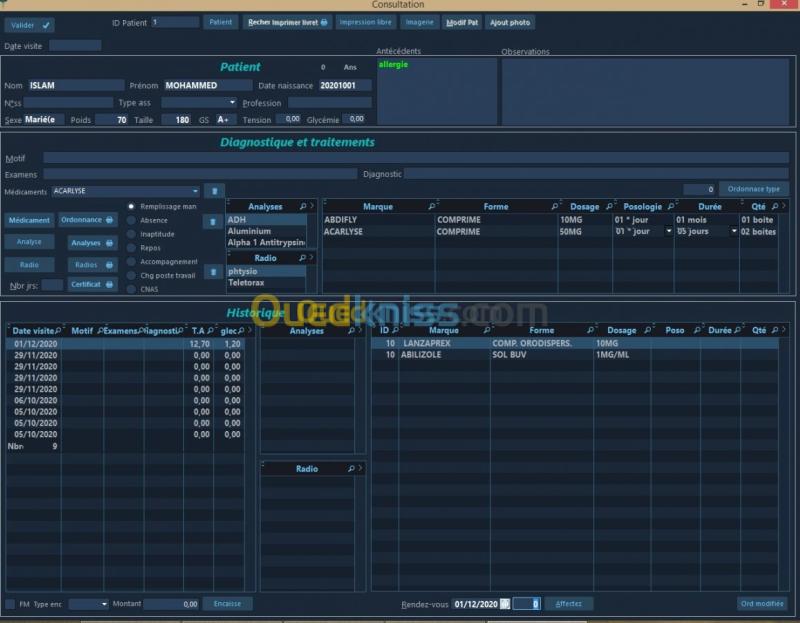Click magnifier in treatment Qté column header

[x=775, y=206]
